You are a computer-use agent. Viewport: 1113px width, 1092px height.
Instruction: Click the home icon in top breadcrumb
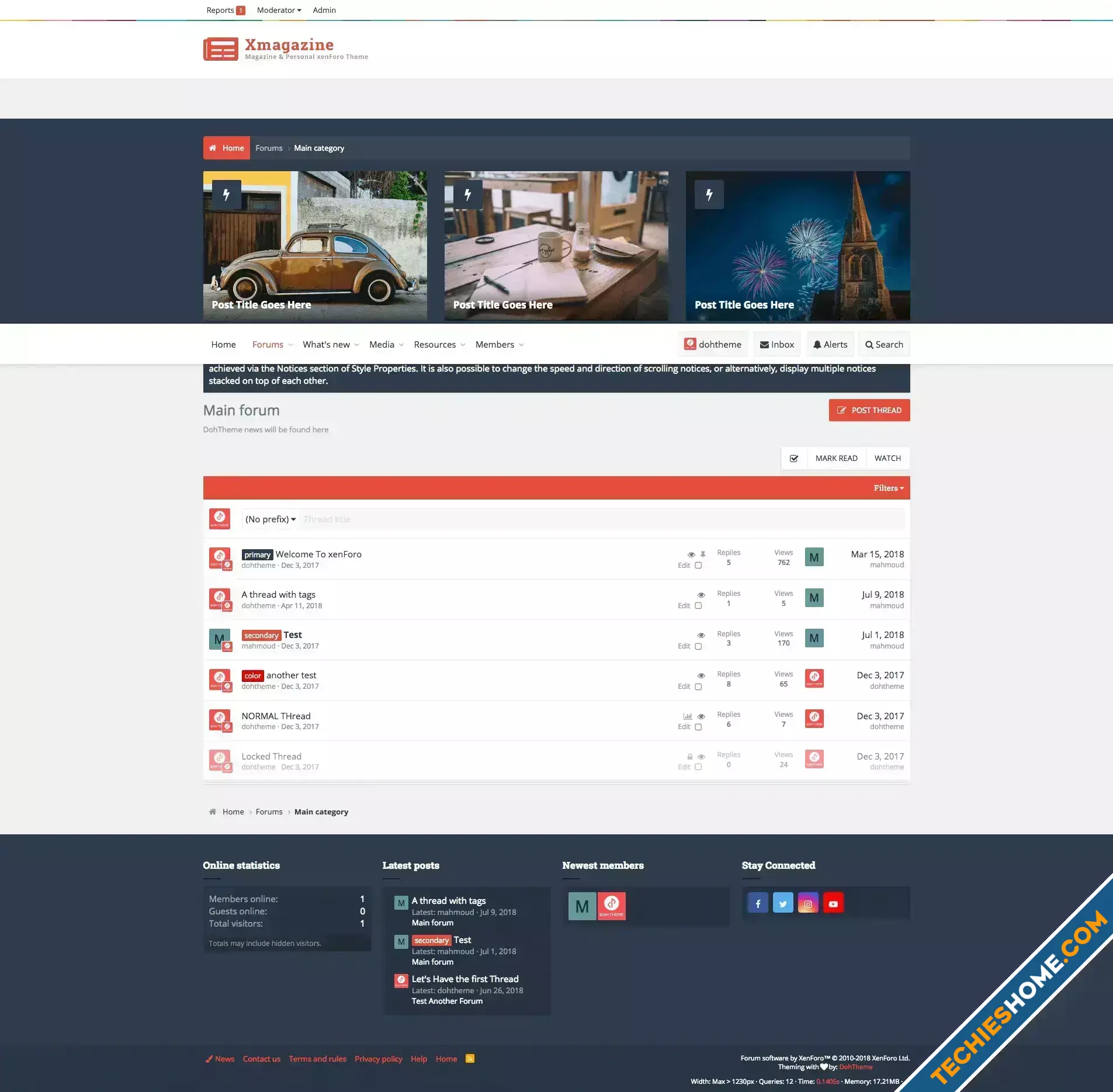point(213,148)
